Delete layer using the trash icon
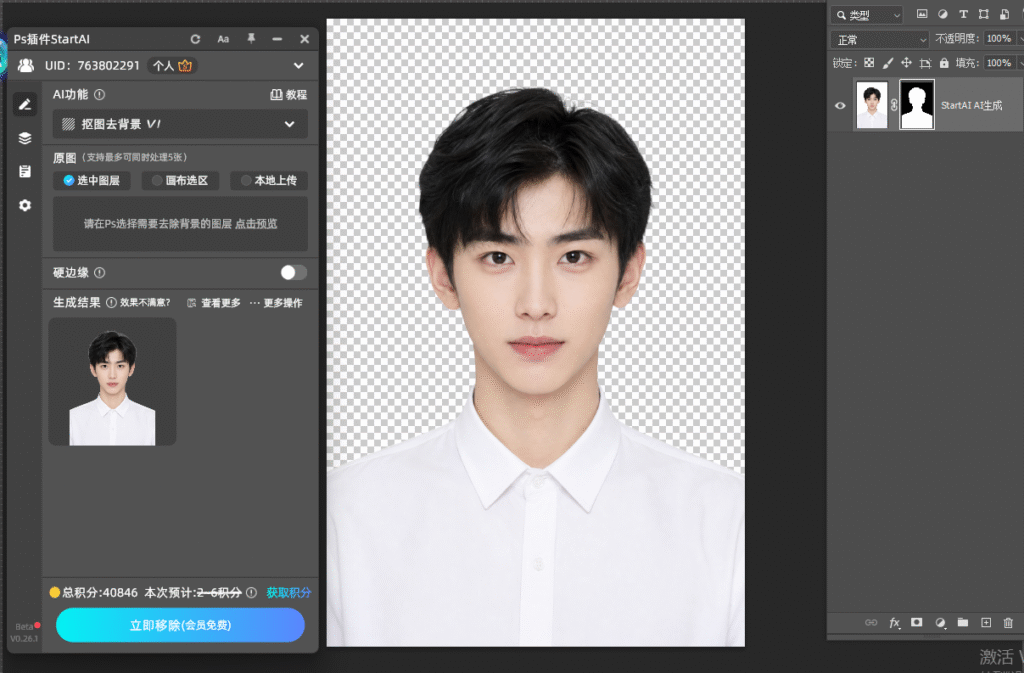The image size is (1024, 673). coord(1008,623)
